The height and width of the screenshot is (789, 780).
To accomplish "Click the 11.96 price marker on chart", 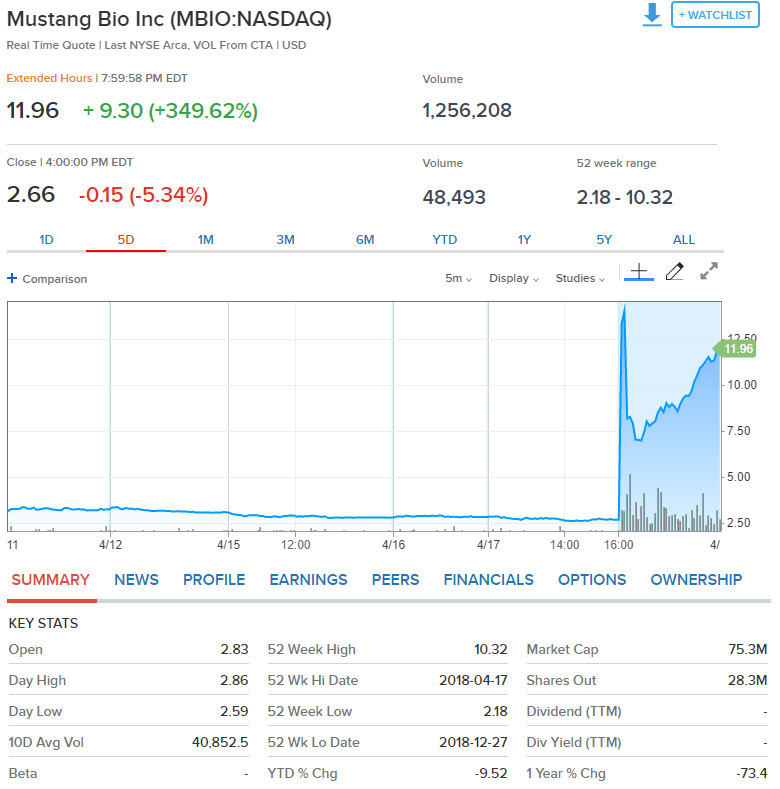I will pos(735,349).
